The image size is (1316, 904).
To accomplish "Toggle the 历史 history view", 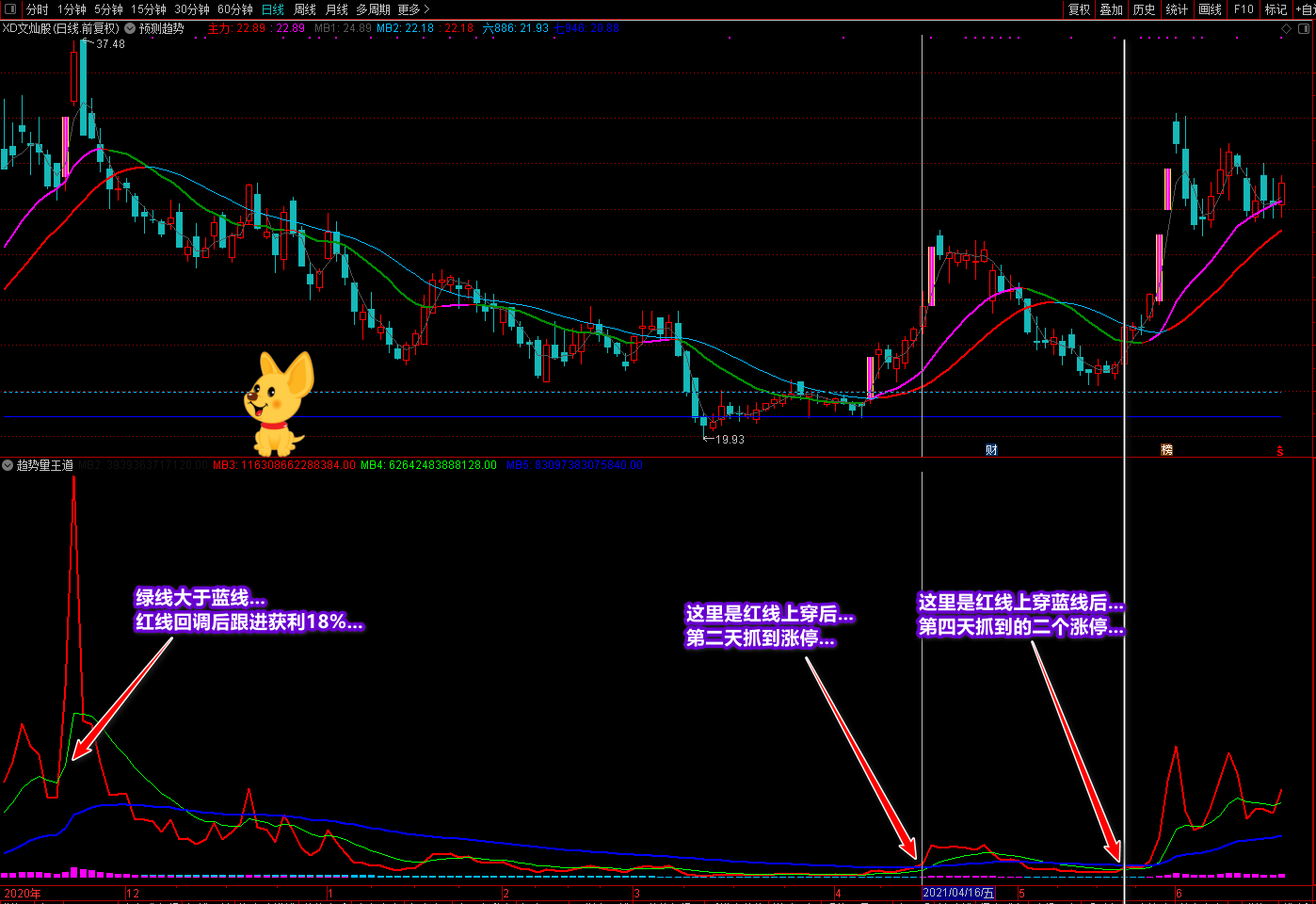I will click(1144, 9).
